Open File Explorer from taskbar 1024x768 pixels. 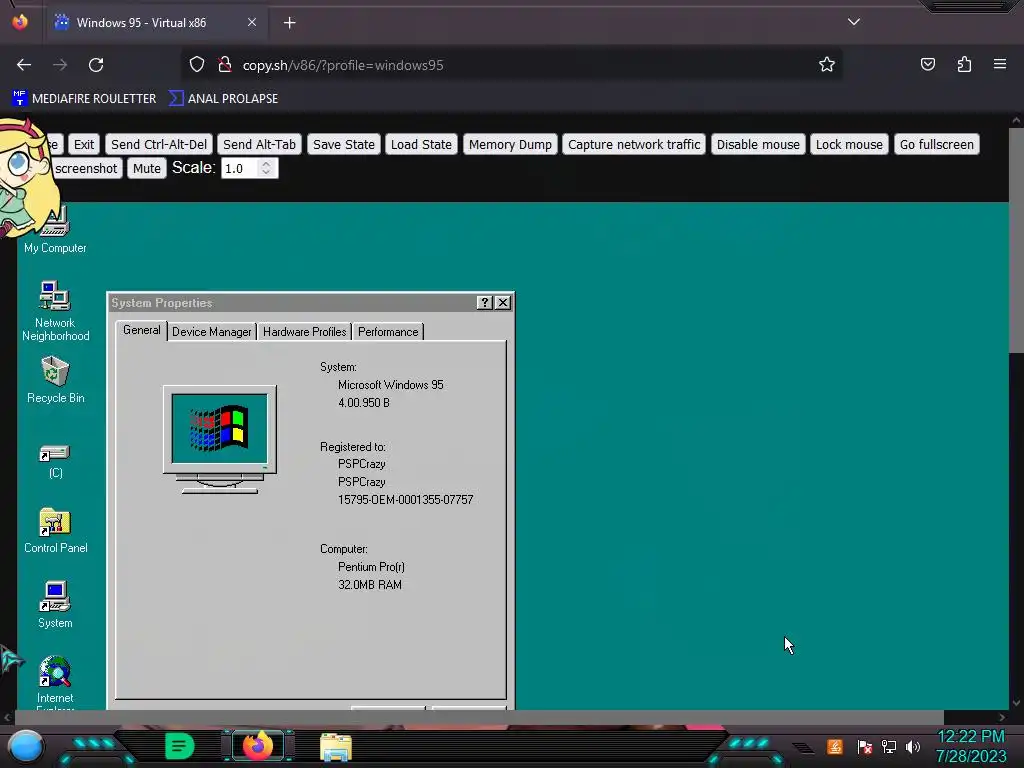[x=336, y=747]
